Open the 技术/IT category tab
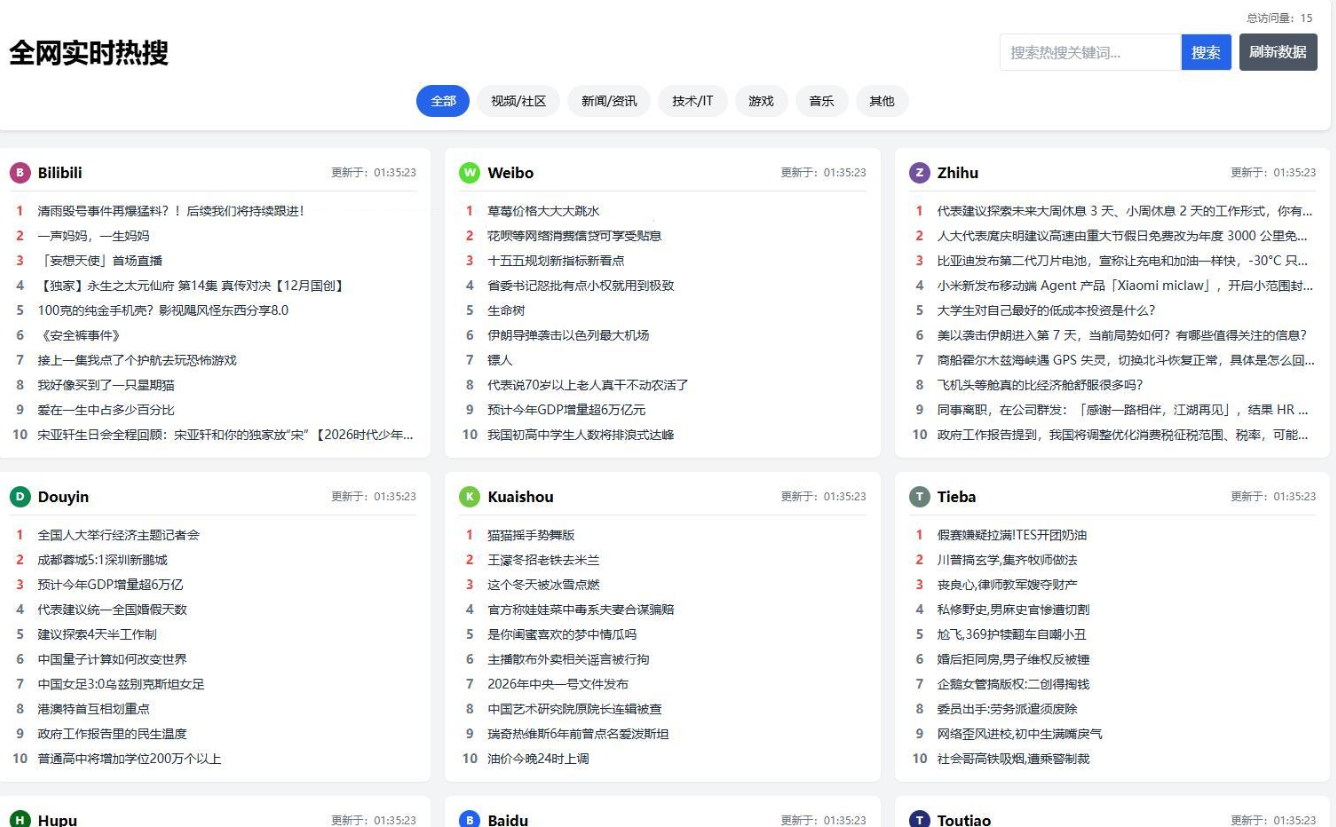Viewport: 1336px width, 827px height. point(692,101)
